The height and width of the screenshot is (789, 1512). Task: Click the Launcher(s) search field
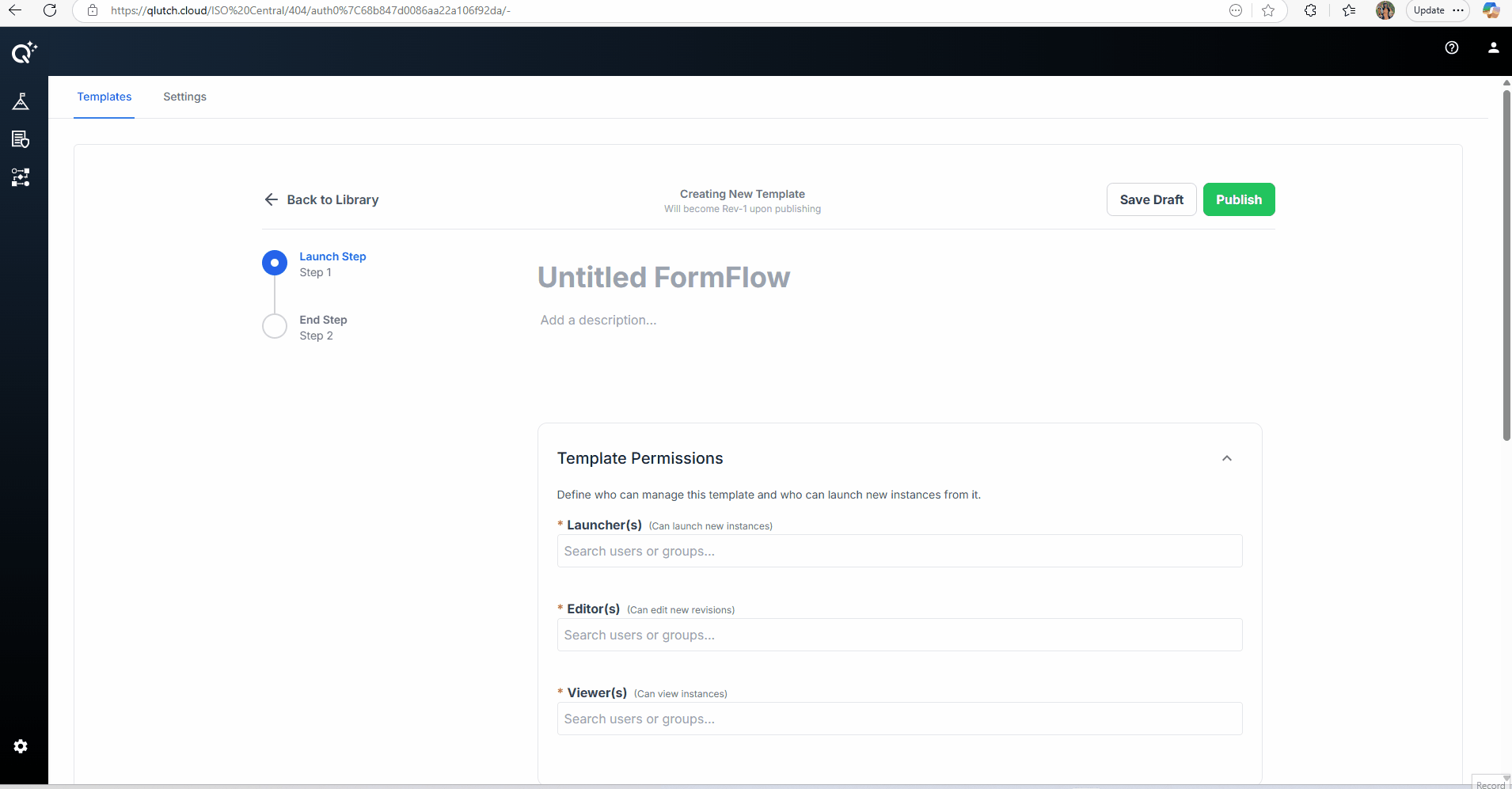[899, 551]
